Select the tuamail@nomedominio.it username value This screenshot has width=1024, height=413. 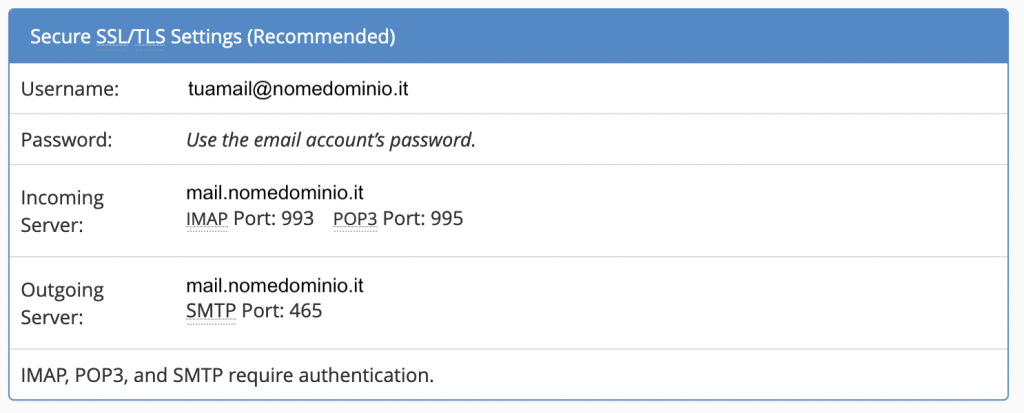tap(298, 90)
